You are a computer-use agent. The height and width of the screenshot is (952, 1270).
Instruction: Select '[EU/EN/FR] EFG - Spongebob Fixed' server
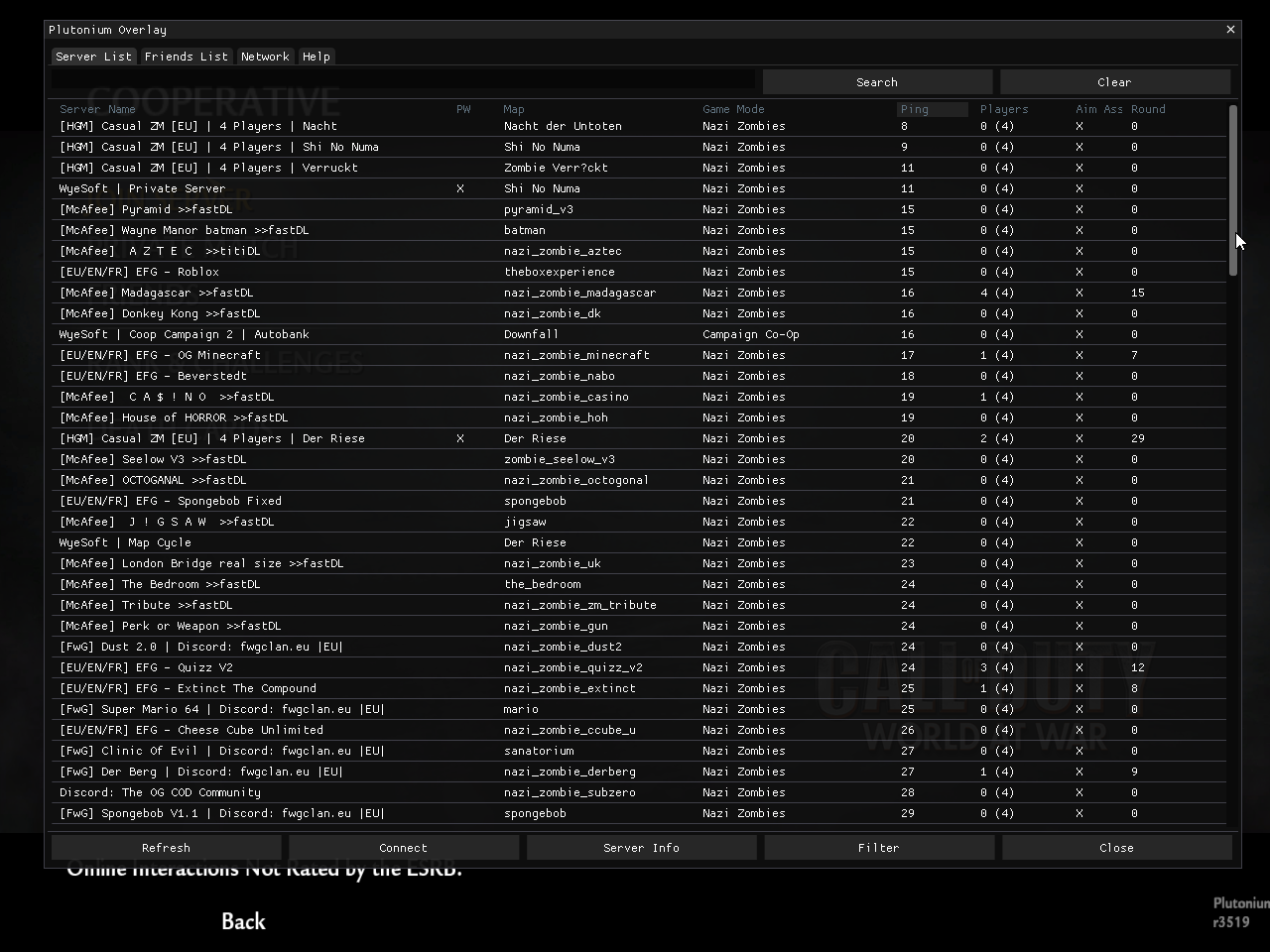[639, 501]
